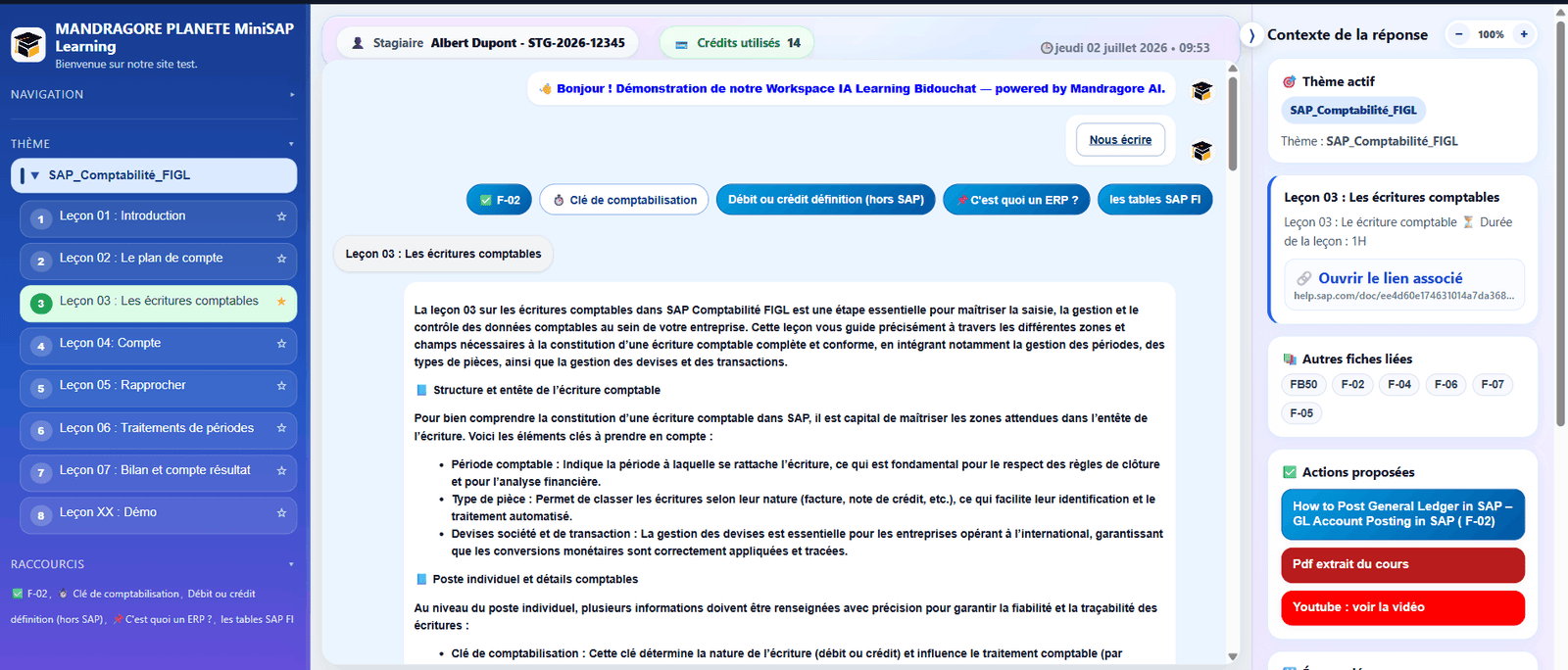Click the graduation cap avatar beside the greeting
Viewport: 1568px width, 670px height.
[x=1201, y=90]
